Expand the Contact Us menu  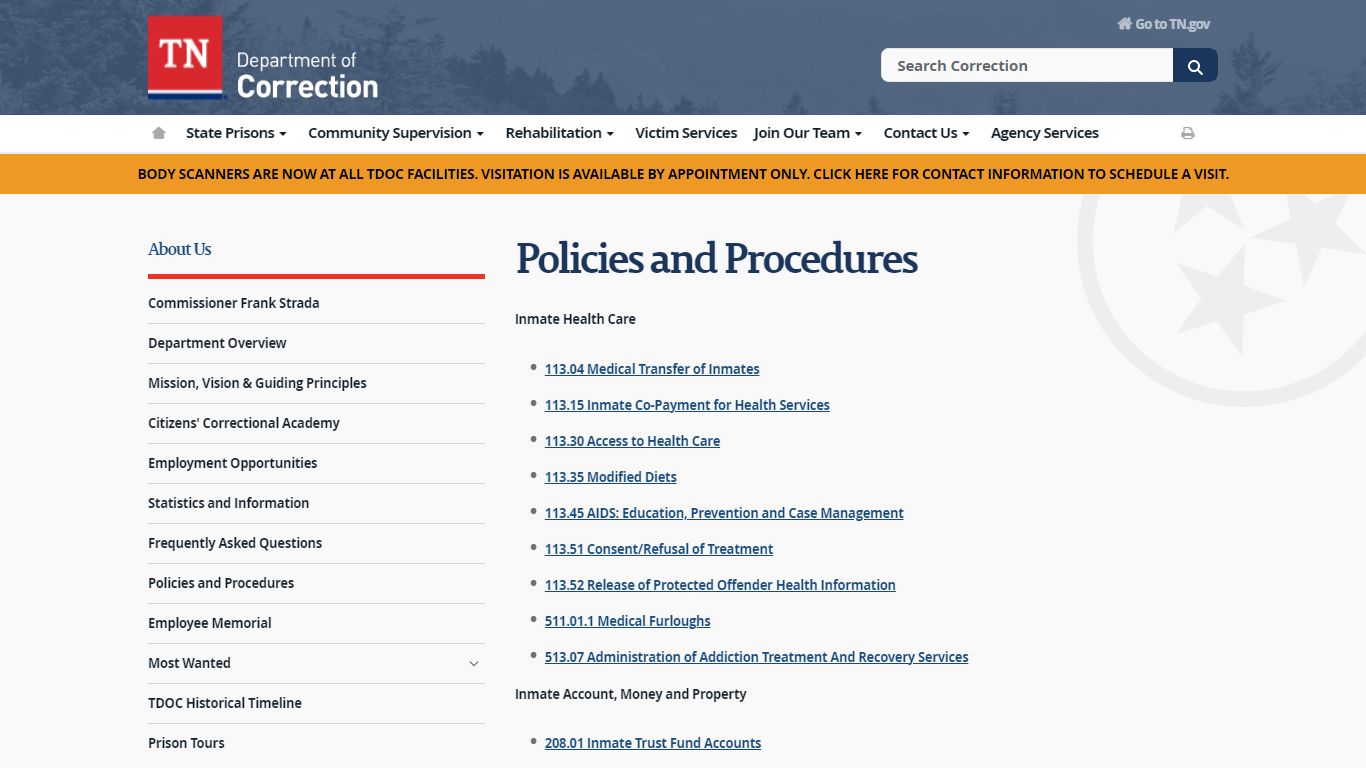tap(926, 133)
